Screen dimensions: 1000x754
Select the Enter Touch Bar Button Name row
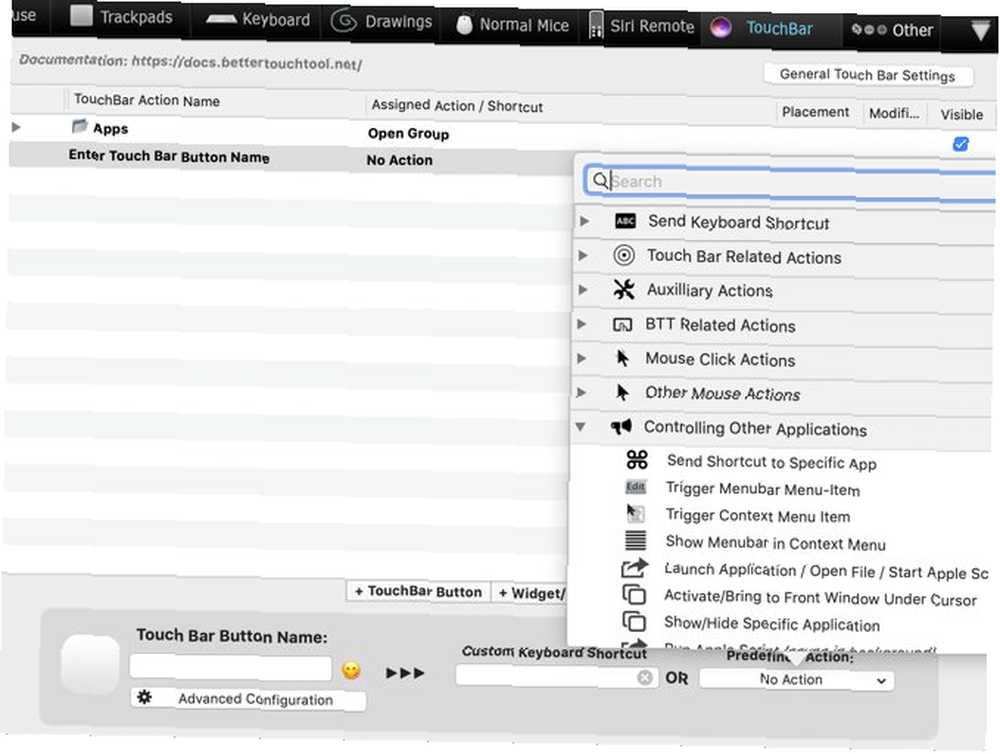290,158
